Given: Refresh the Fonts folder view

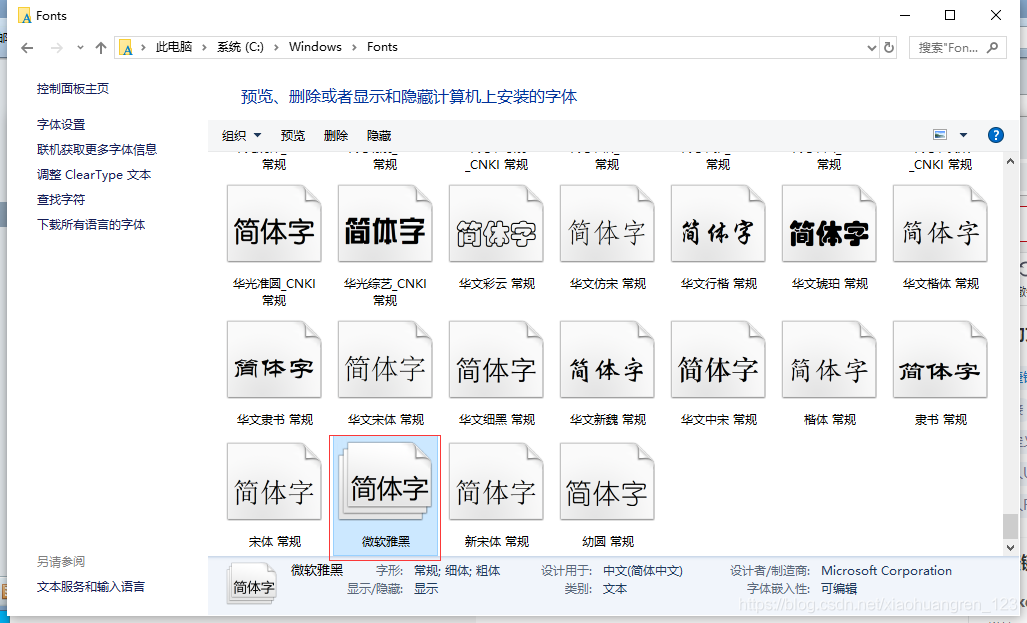Looking at the screenshot, I should point(889,47).
